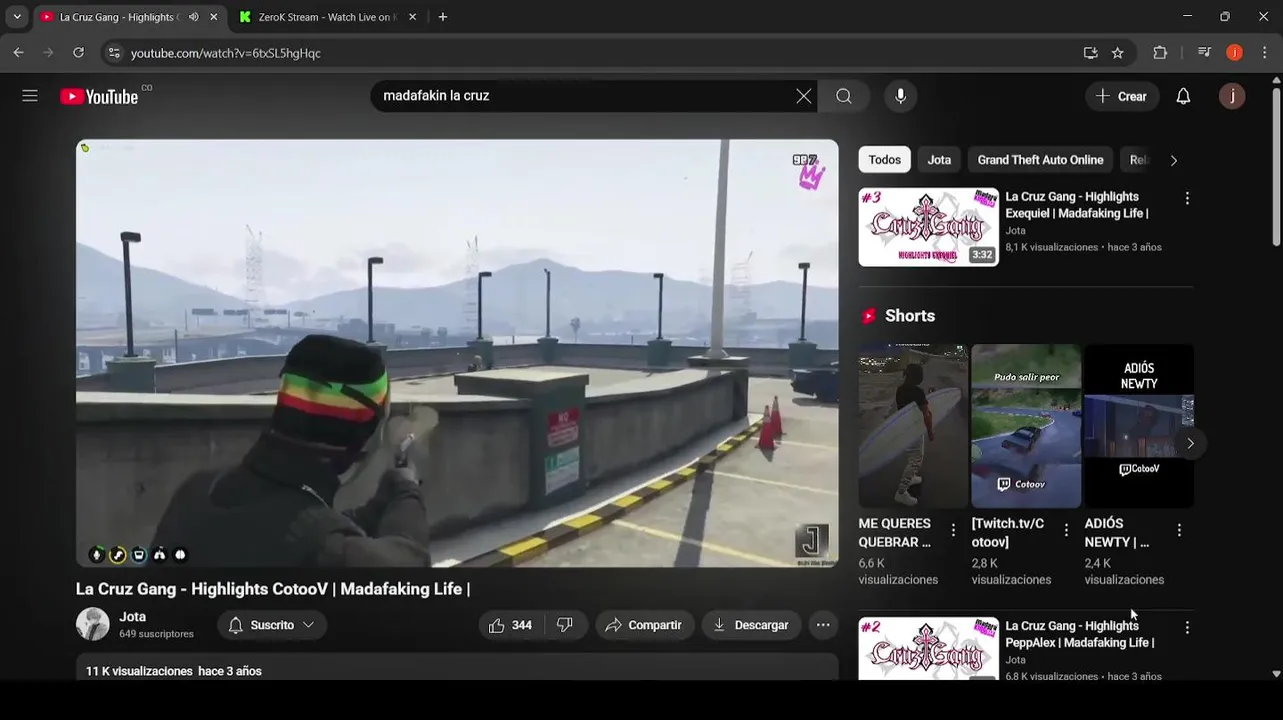Click channel watermark in video corner
Image resolution: width=1283 pixels, height=720 pixels.
[x=812, y=542]
